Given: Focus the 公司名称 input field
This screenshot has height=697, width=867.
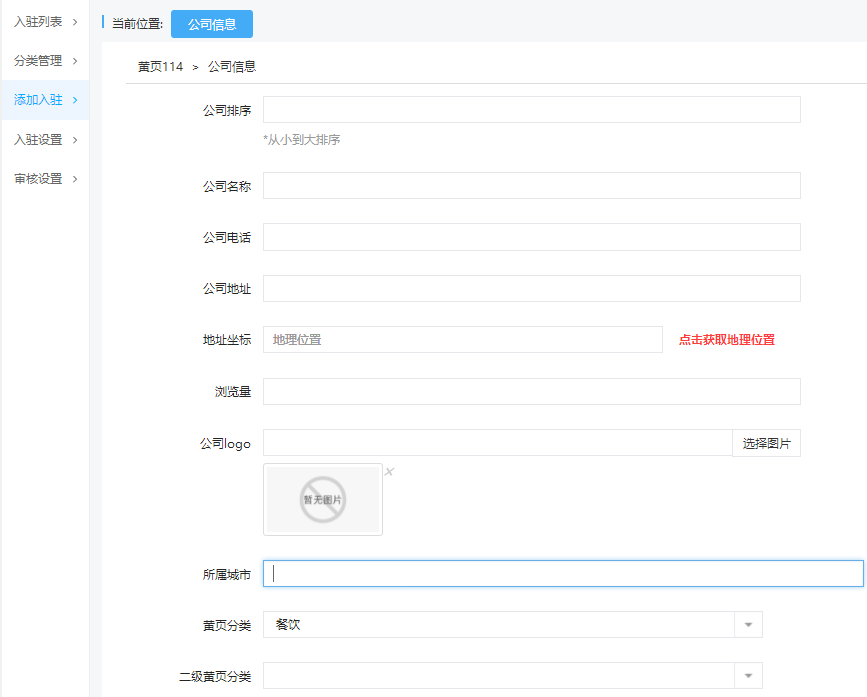Looking at the screenshot, I should [x=532, y=185].
